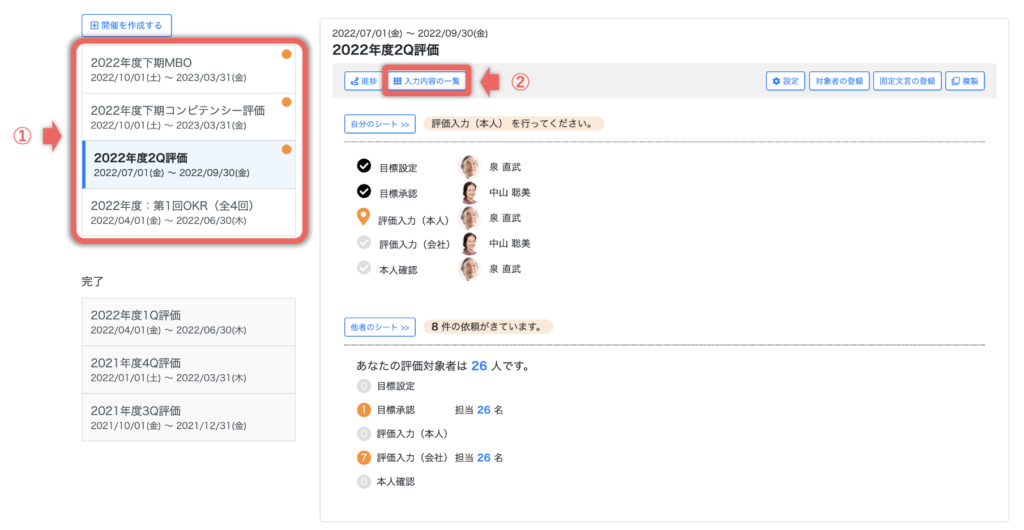This screenshot has width=1024, height=530.
Task: Select 2022年度下期MBO in the list
Action: pyautogui.click(x=187, y=68)
